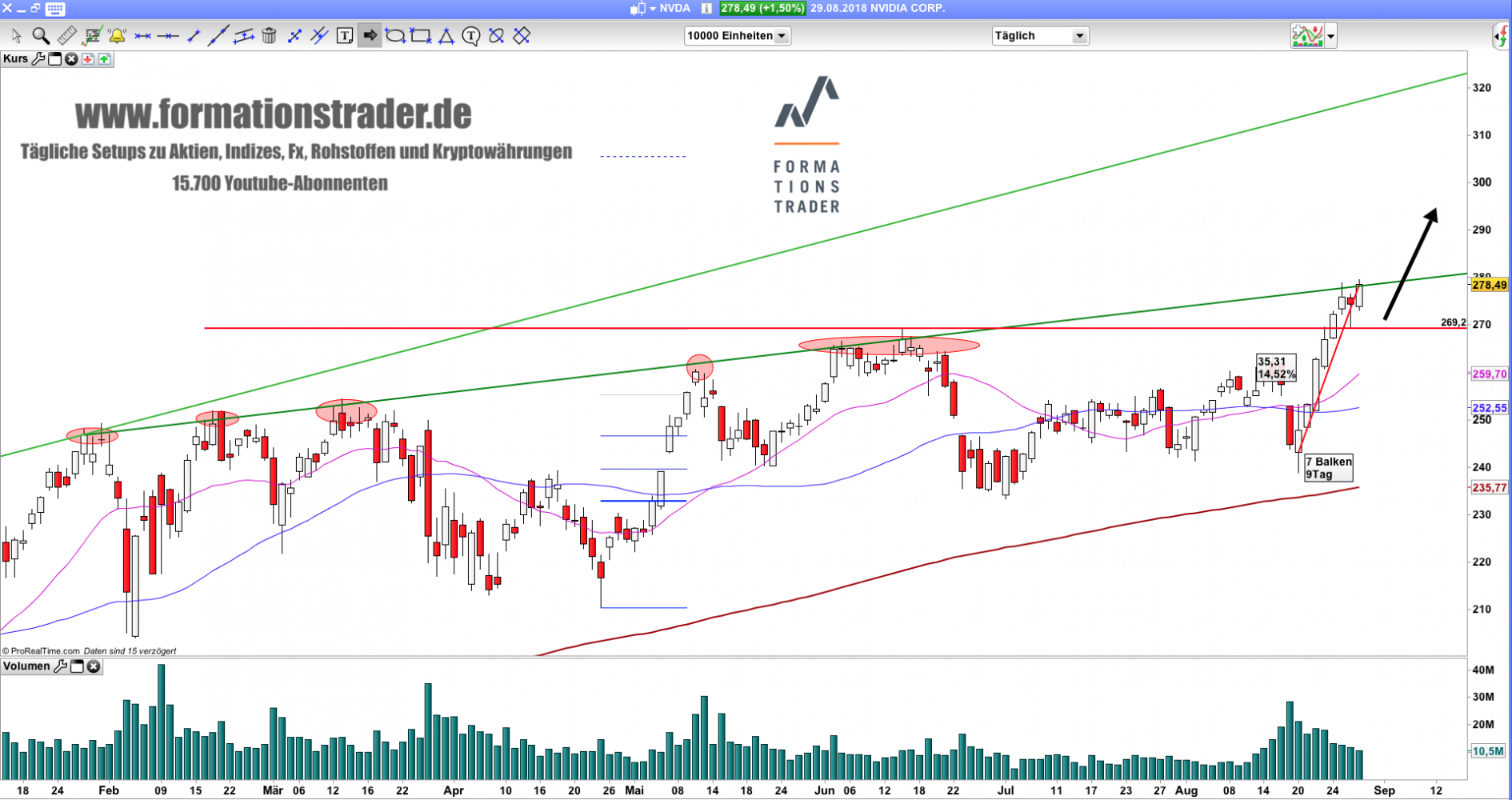Move Kurs panel down with red arrow
Viewport: 1512px width, 800px height.
[88, 58]
